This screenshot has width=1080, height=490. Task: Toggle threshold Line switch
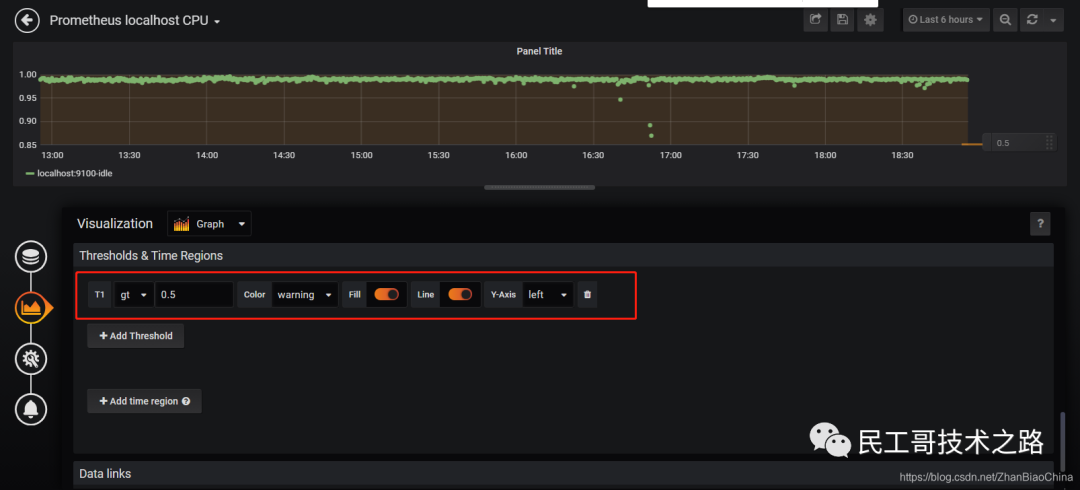[460, 294]
